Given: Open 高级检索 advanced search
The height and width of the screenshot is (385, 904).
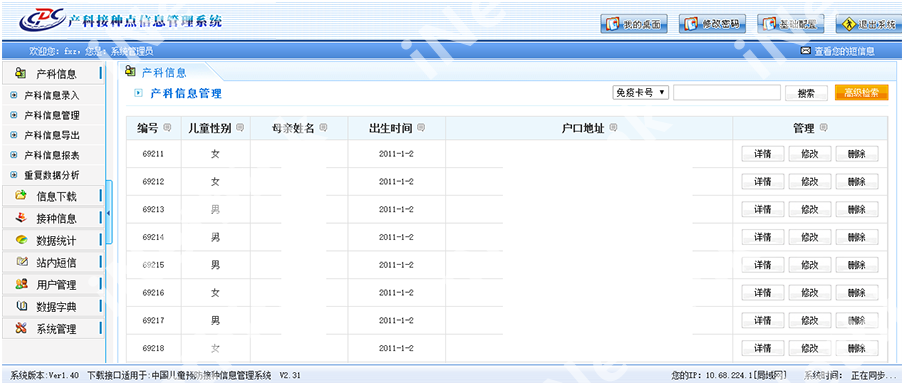Looking at the screenshot, I should click(x=861, y=93).
